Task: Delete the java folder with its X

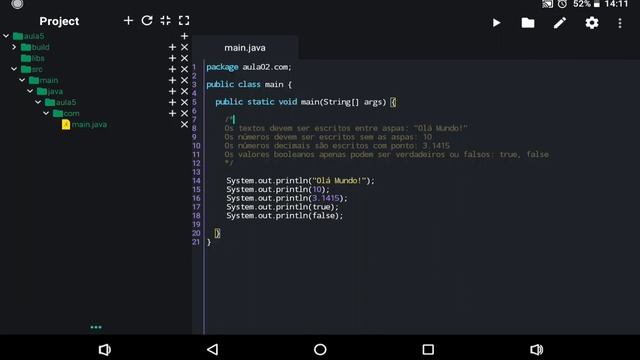Action: (x=184, y=91)
